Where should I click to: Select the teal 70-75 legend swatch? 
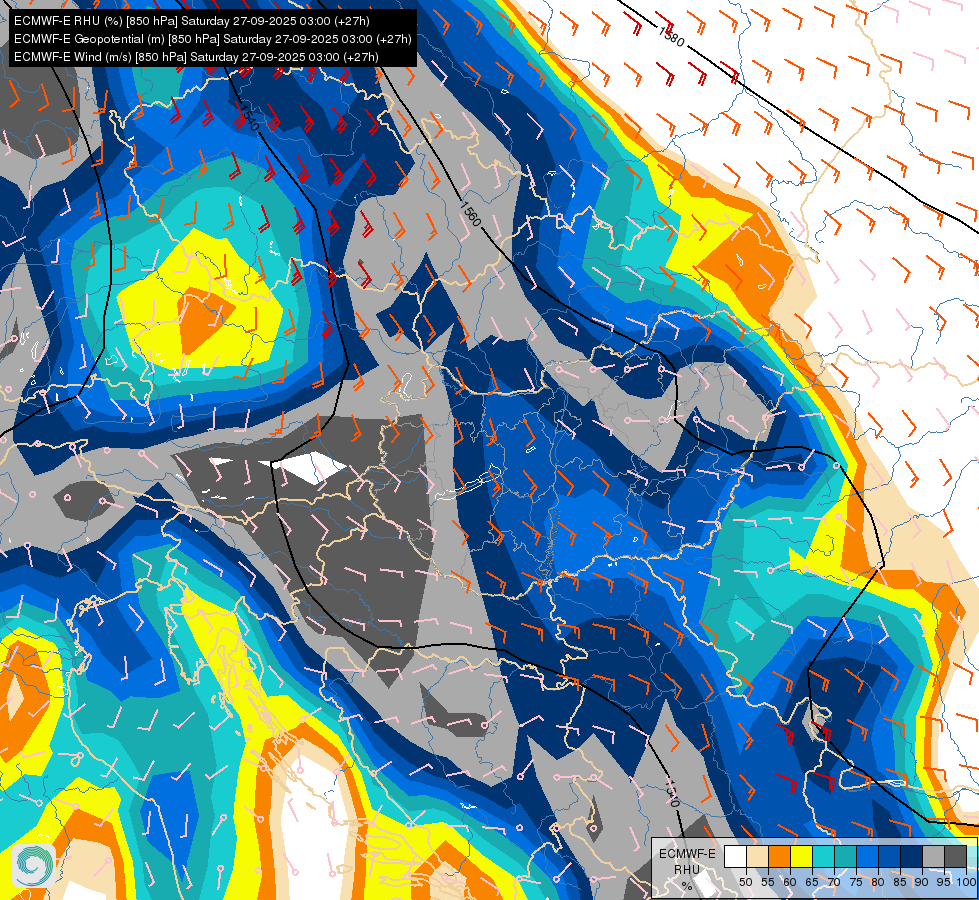coord(845,856)
